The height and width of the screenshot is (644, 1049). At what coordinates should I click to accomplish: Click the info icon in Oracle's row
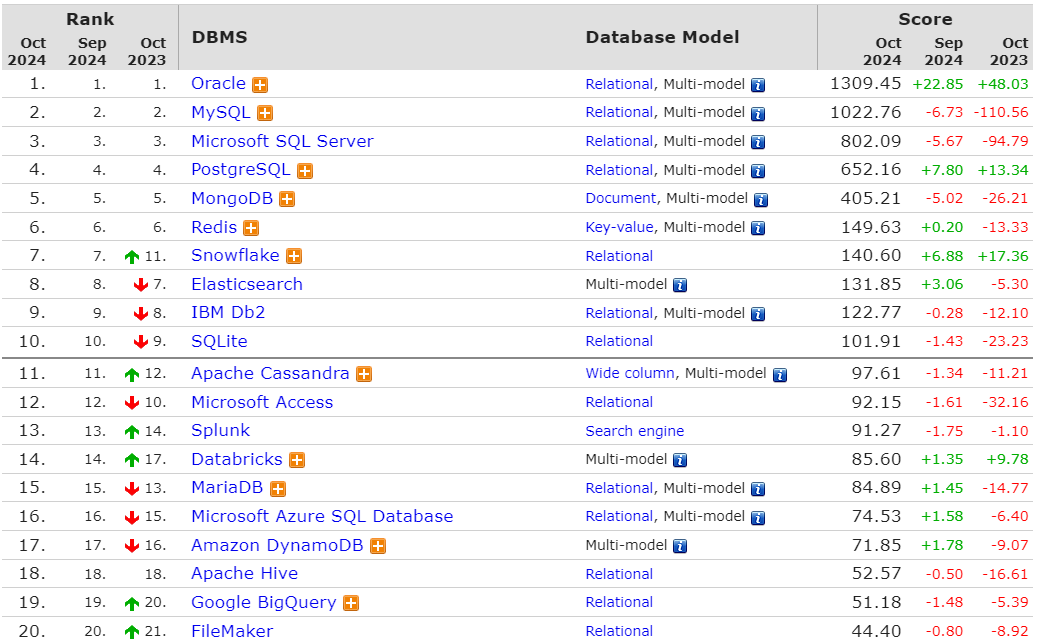pyautogui.click(x=758, y=86)
